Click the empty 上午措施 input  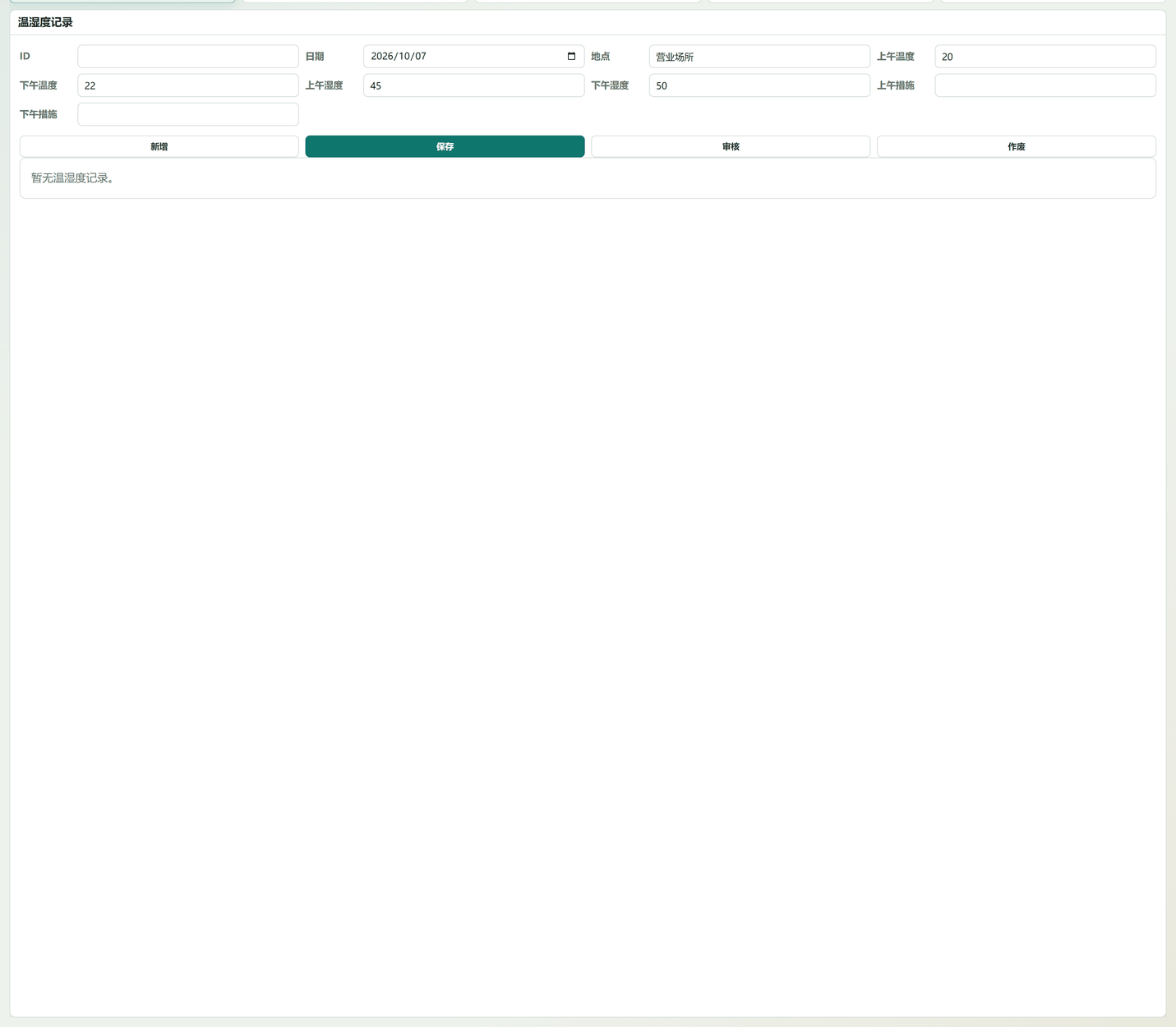[1045, 85]
